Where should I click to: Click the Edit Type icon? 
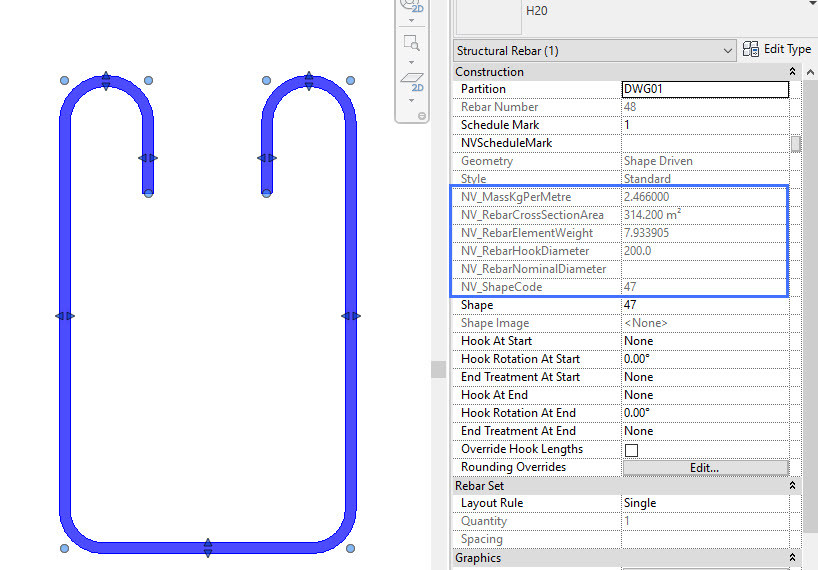coord(751,50)
